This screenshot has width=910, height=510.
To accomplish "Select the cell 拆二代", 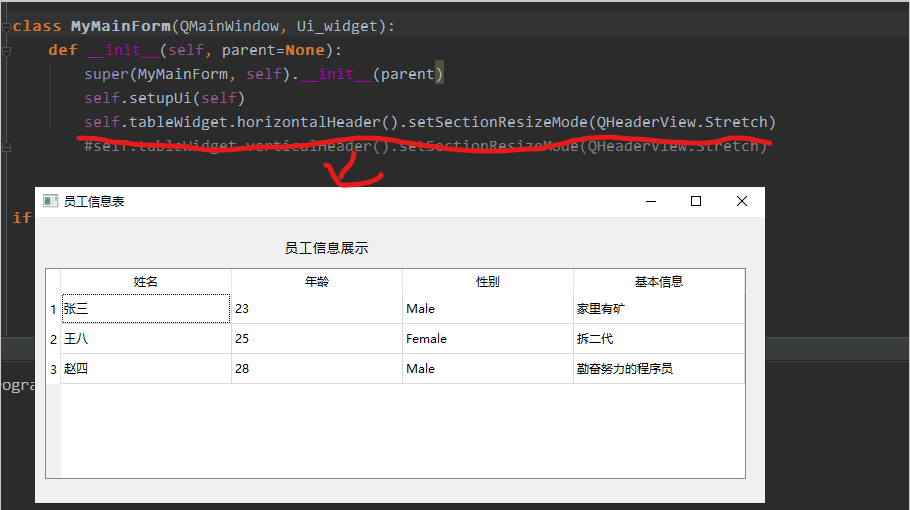I will (x=659, y=339).
